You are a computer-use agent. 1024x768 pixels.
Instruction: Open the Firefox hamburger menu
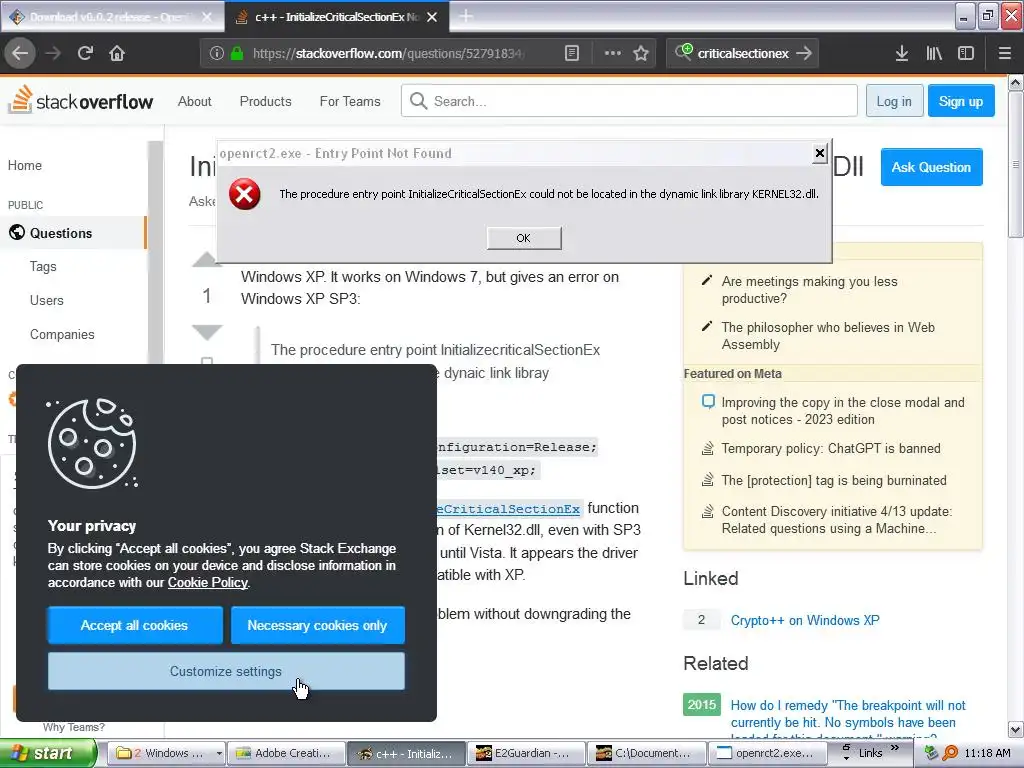click(1004, 54)
